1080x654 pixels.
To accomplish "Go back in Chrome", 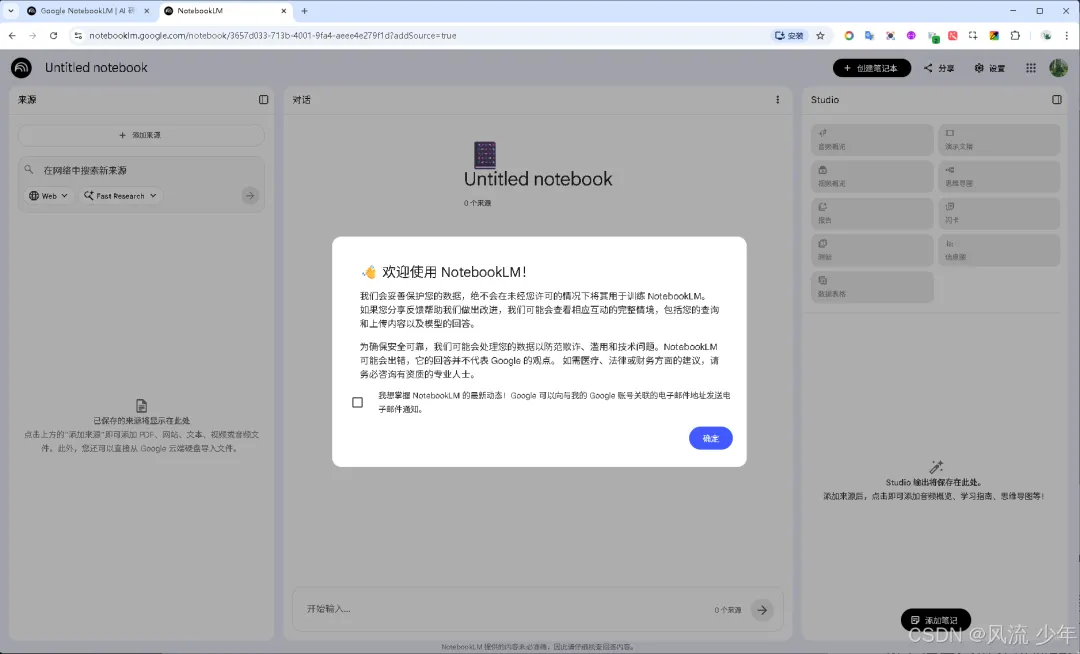I will [x=12, y=36].
